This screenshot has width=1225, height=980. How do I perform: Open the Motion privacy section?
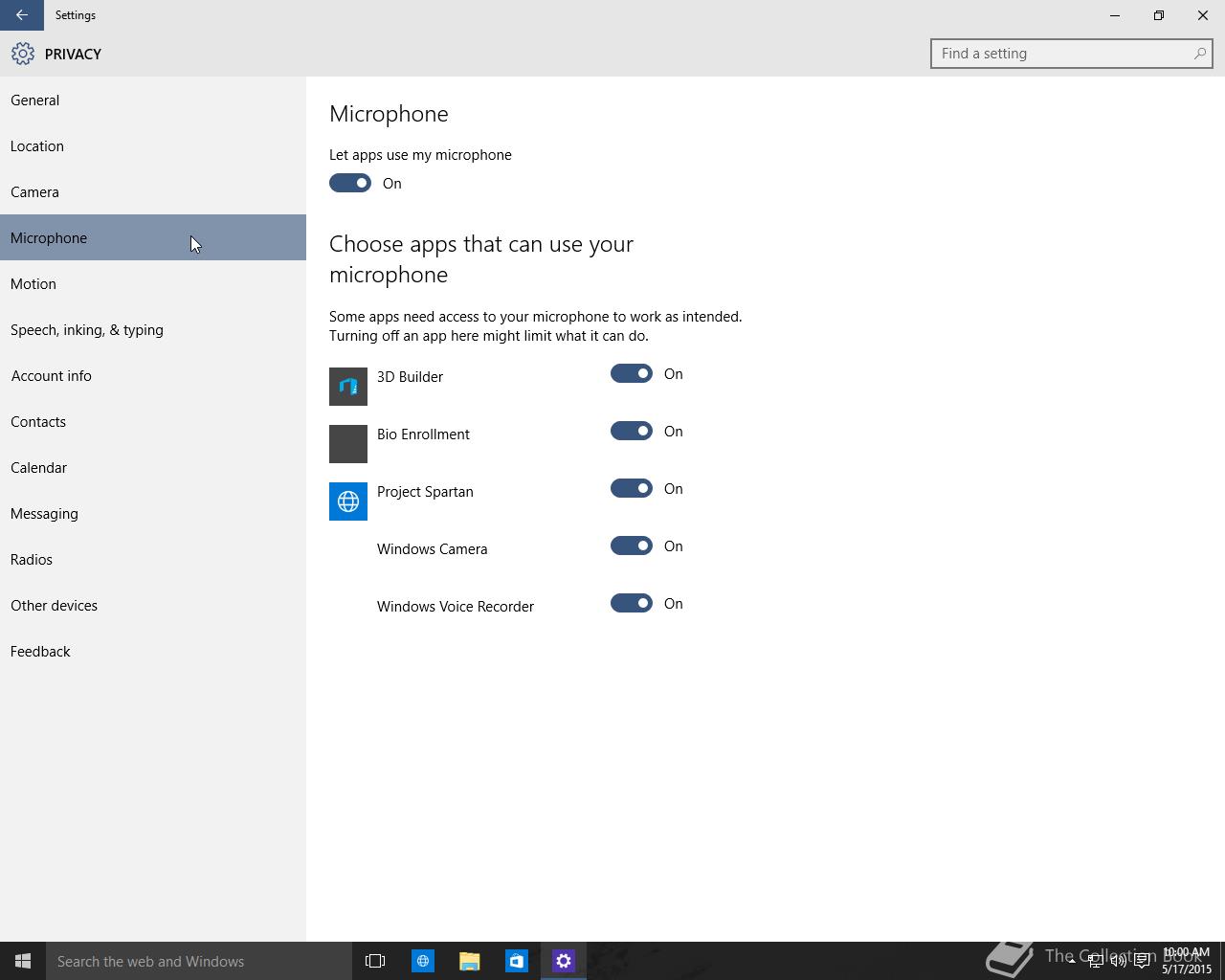(x=153, y=283)
